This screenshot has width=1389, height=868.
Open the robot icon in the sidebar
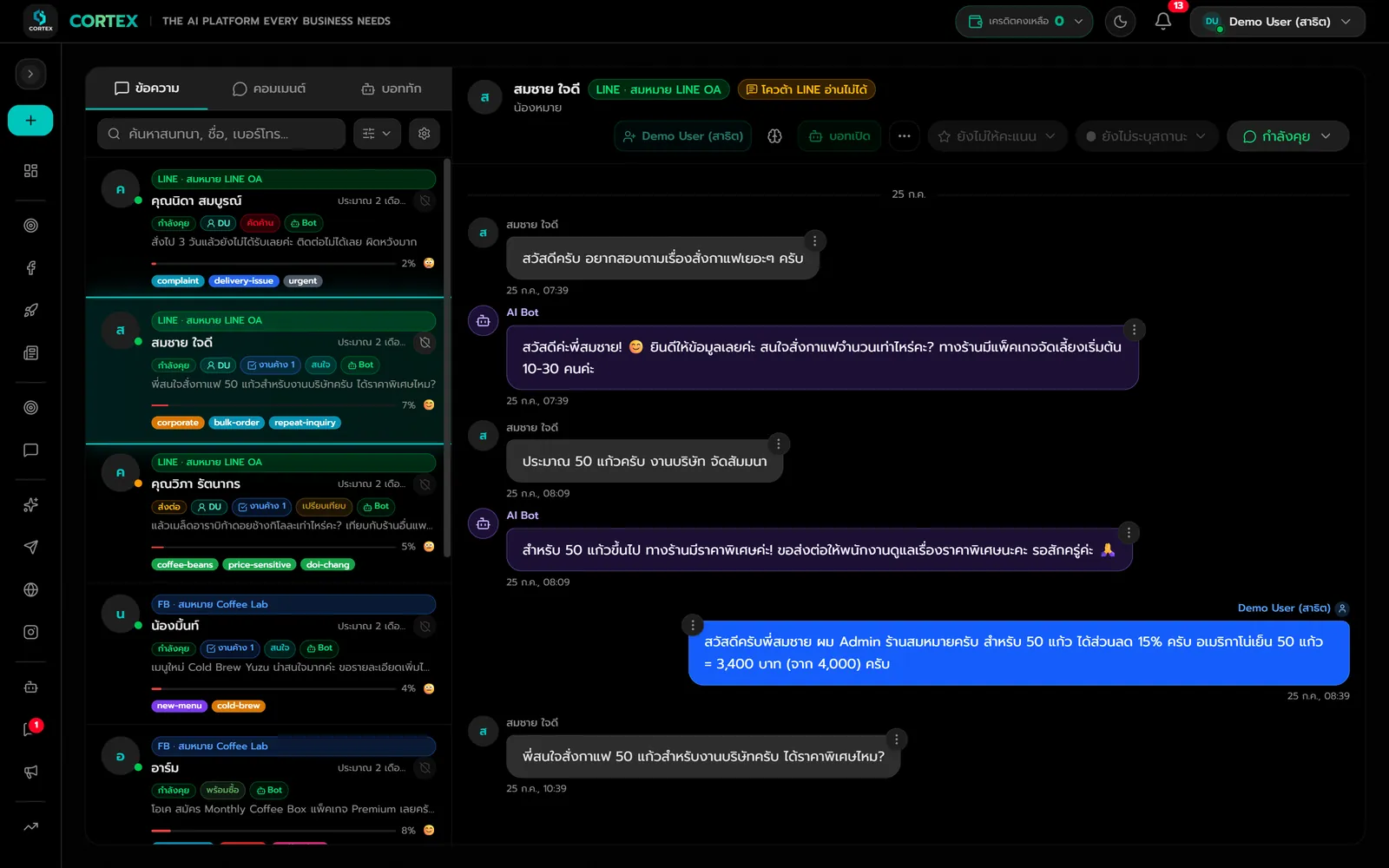30,687
